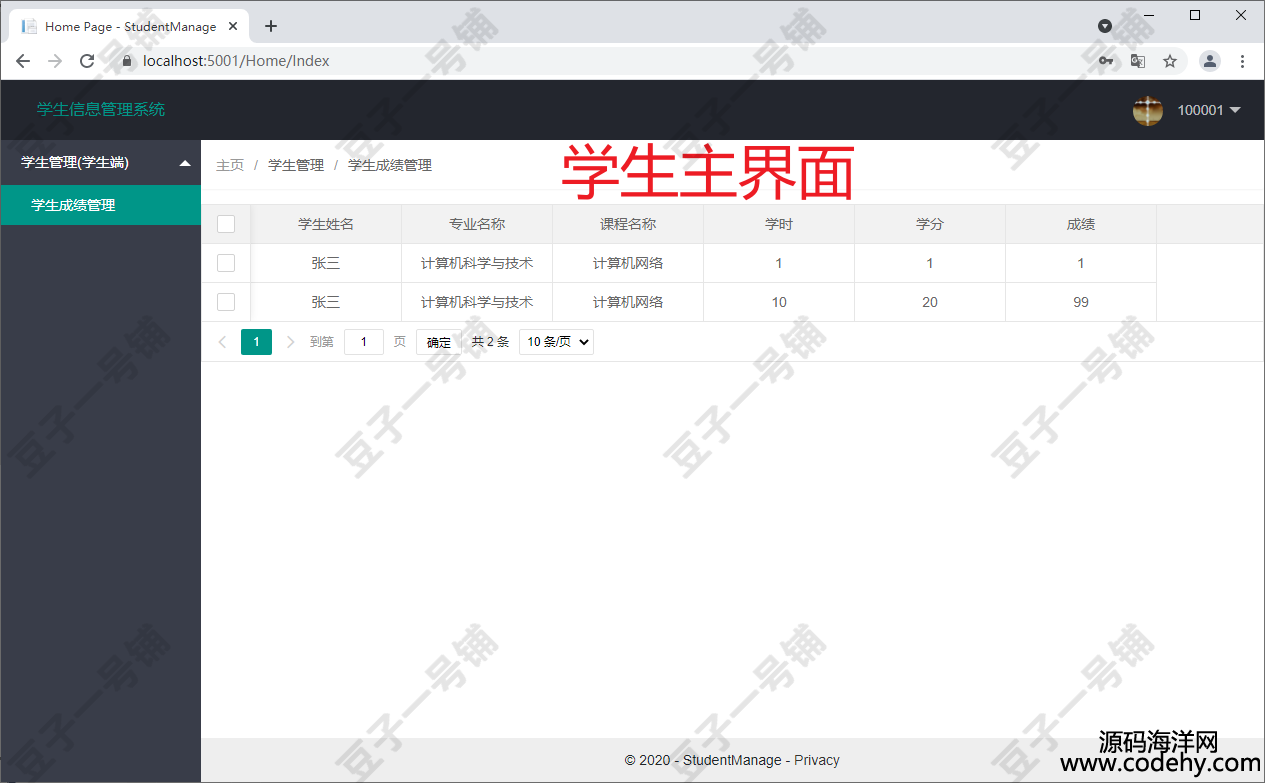Click the 学生信息管理系统 logo title
Viewport: 1265px width, 783px height.
coord(101,110)
